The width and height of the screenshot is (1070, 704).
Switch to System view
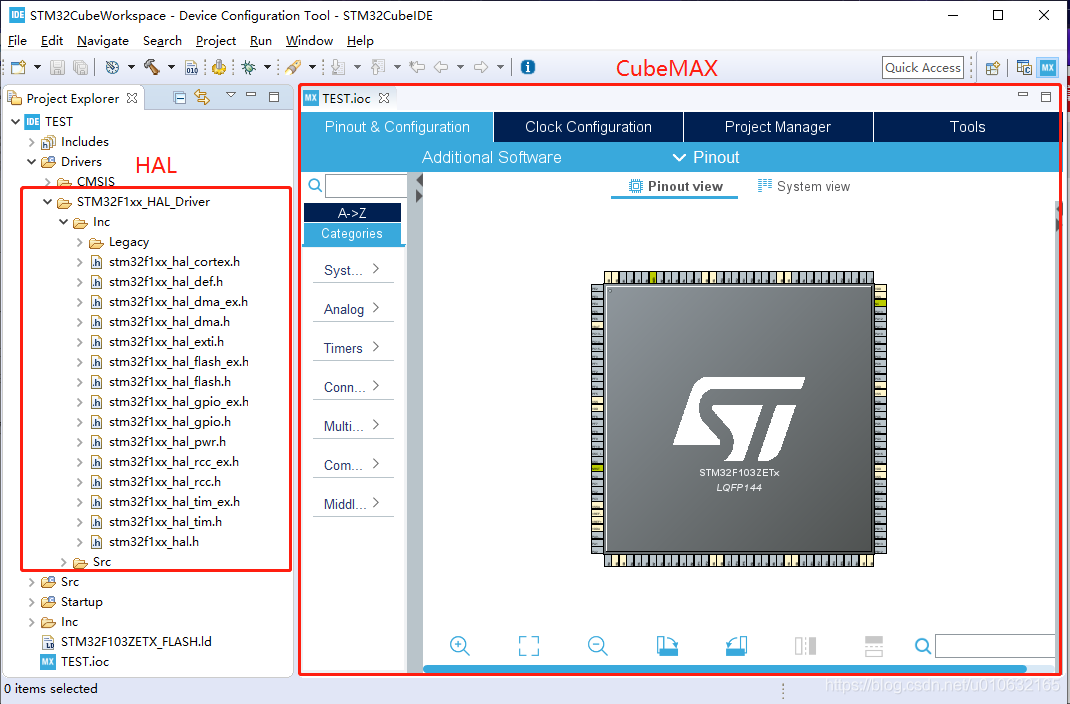coord(804,186)
